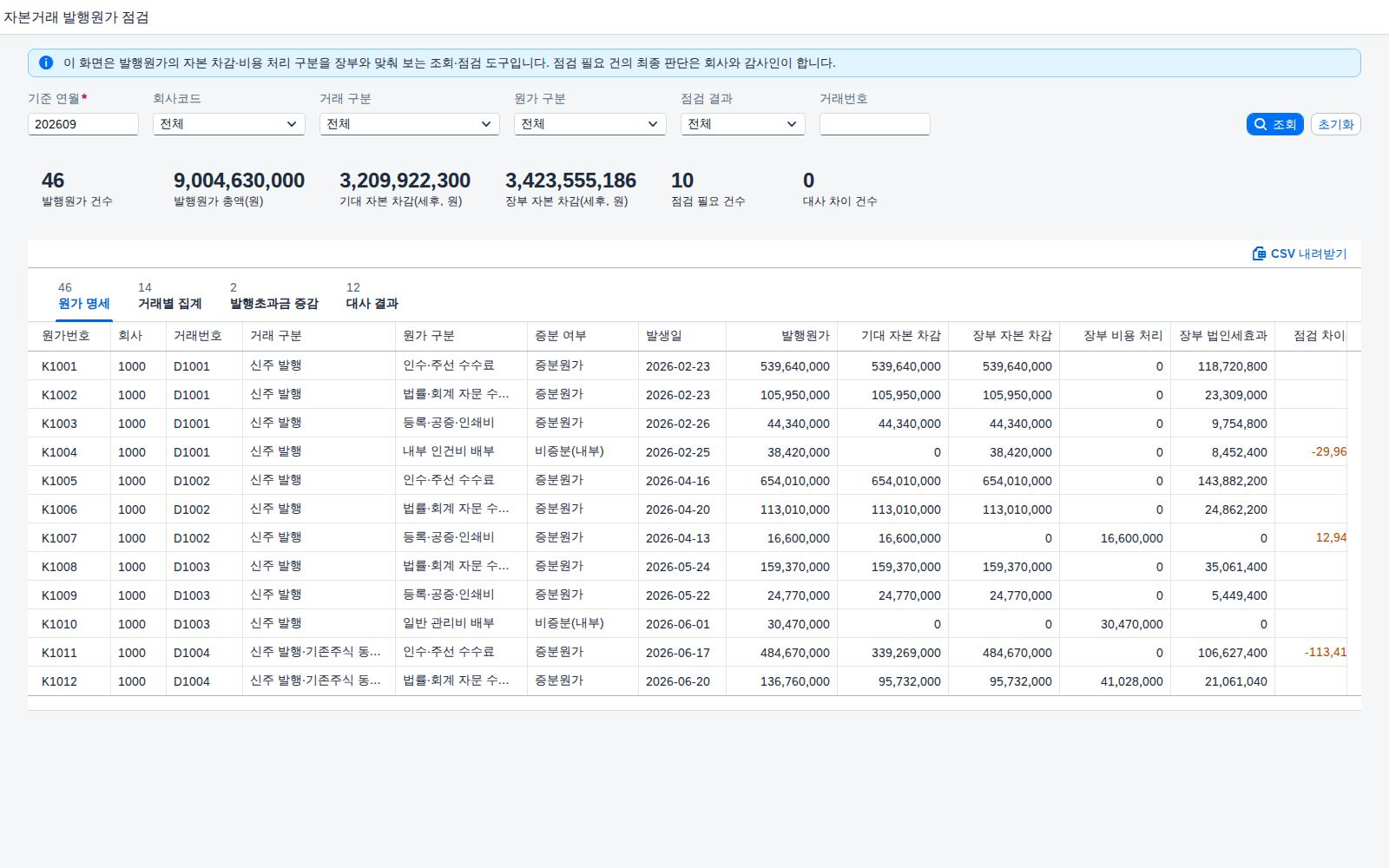Select the K1012 cost number cell

69,681
